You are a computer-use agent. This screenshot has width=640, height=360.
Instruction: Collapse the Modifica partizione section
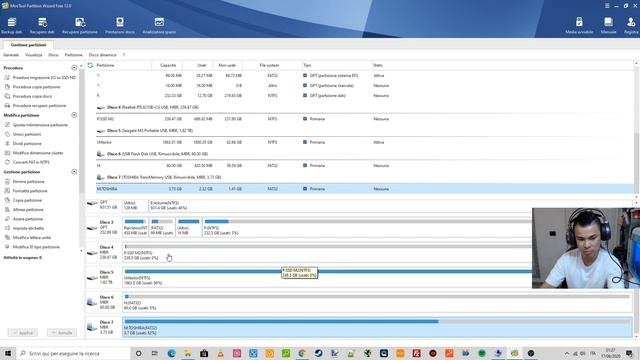coord(74,115)
